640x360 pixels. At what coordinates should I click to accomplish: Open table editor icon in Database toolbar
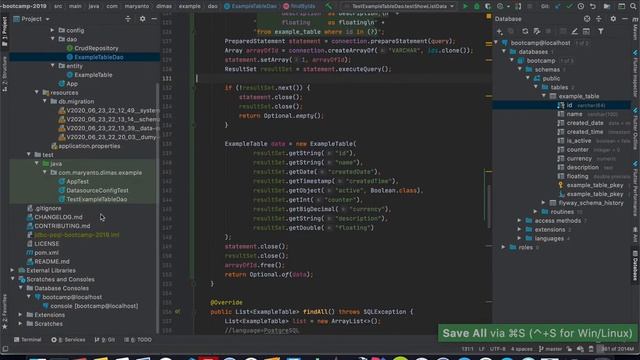click(x=586, y=31)
